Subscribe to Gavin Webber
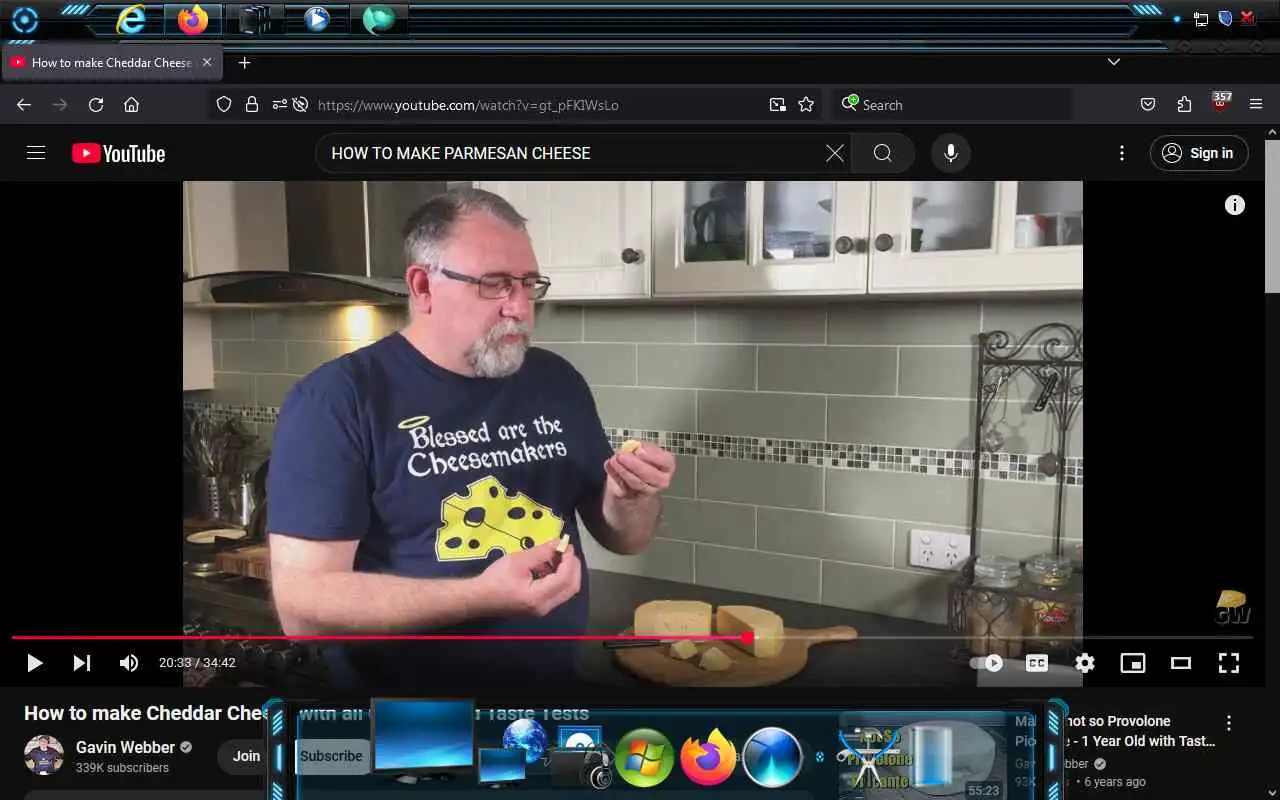The width and height of the screenshot is (1280, 800). coord(331,756)
